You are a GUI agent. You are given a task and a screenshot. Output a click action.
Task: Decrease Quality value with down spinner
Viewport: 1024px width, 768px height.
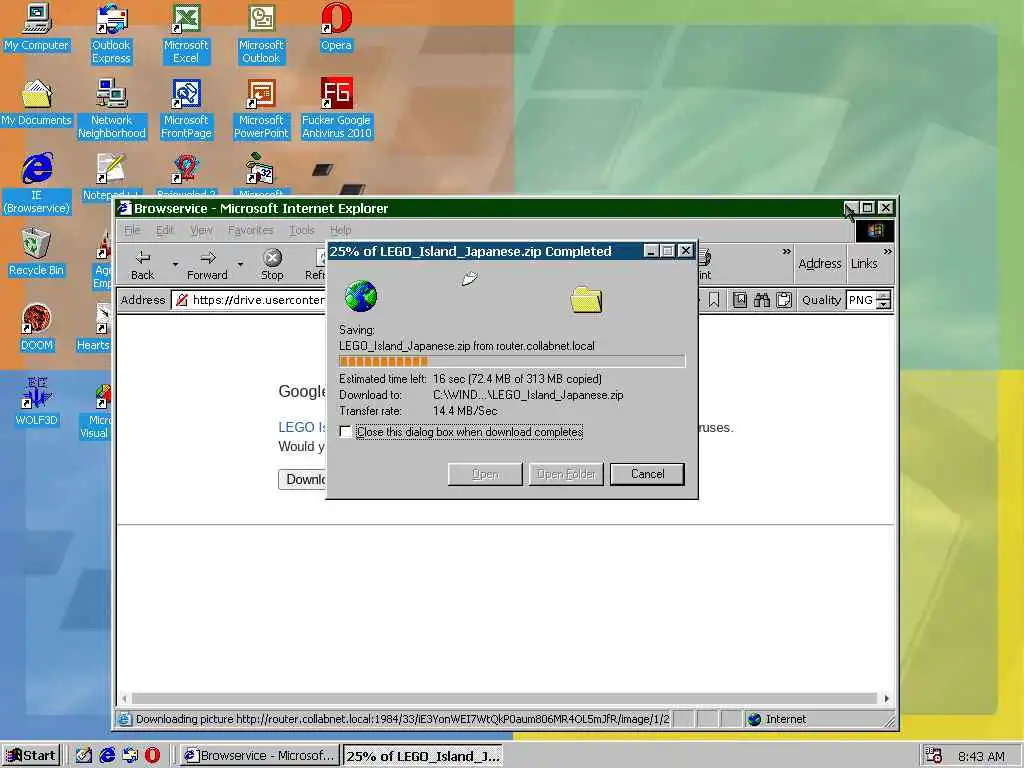[x=884, y=305]
